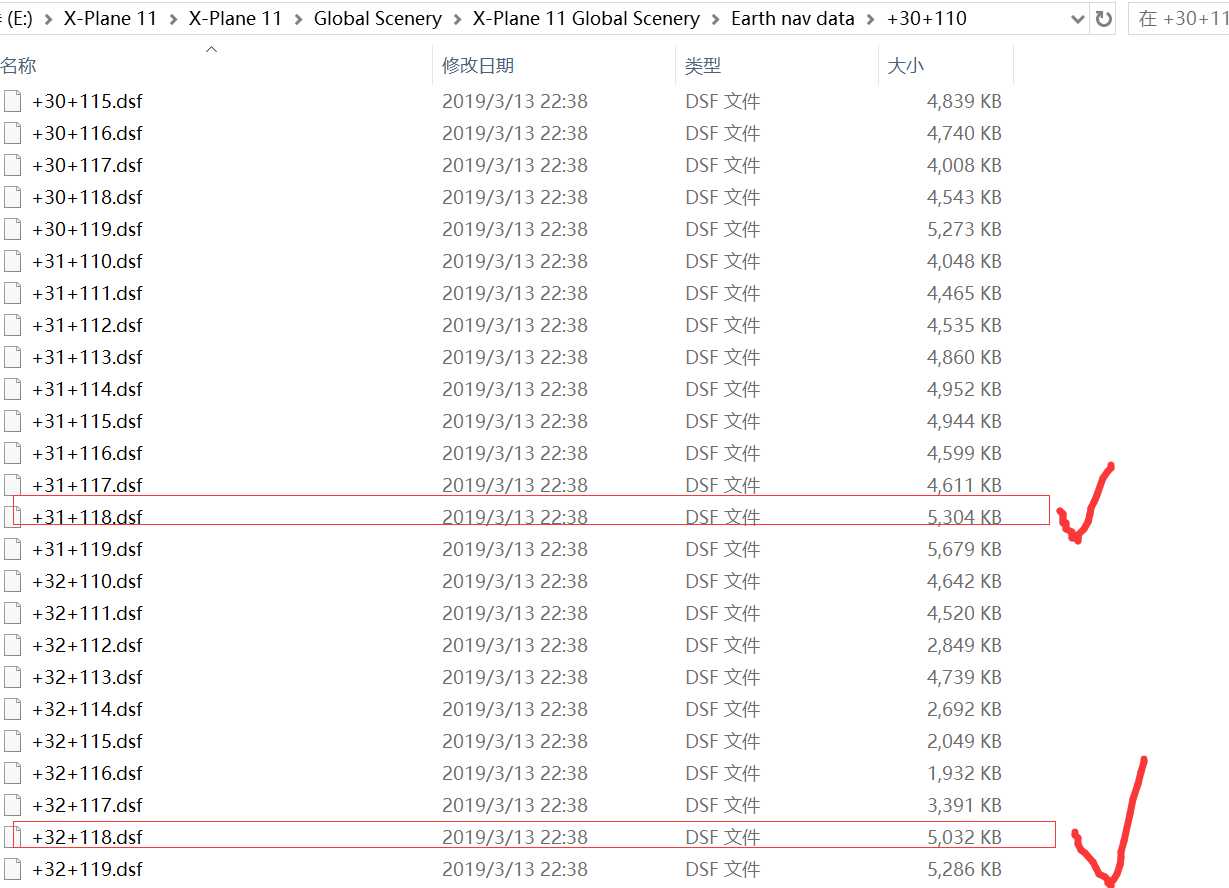
Task: Click the DSF 文件 type of +32+116.dsf
Action: tap(723, 773)
